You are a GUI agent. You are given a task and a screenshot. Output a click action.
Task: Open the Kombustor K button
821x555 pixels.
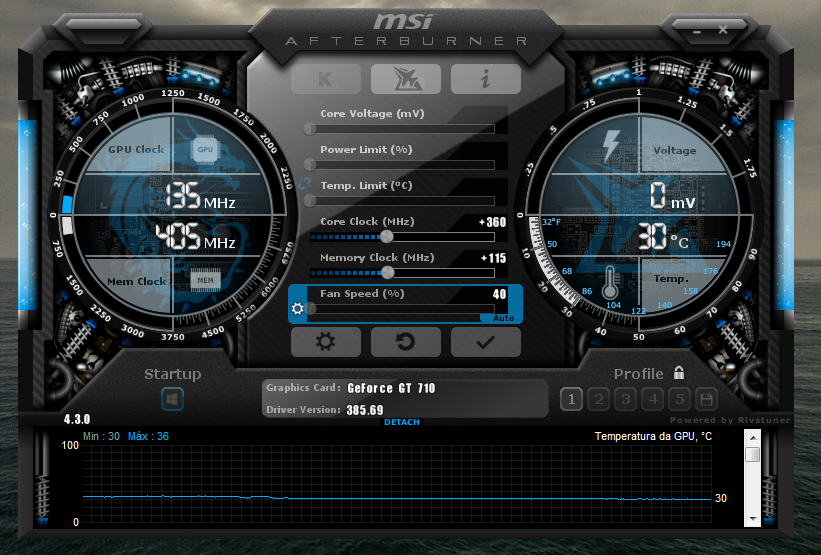tap(326, 79)
